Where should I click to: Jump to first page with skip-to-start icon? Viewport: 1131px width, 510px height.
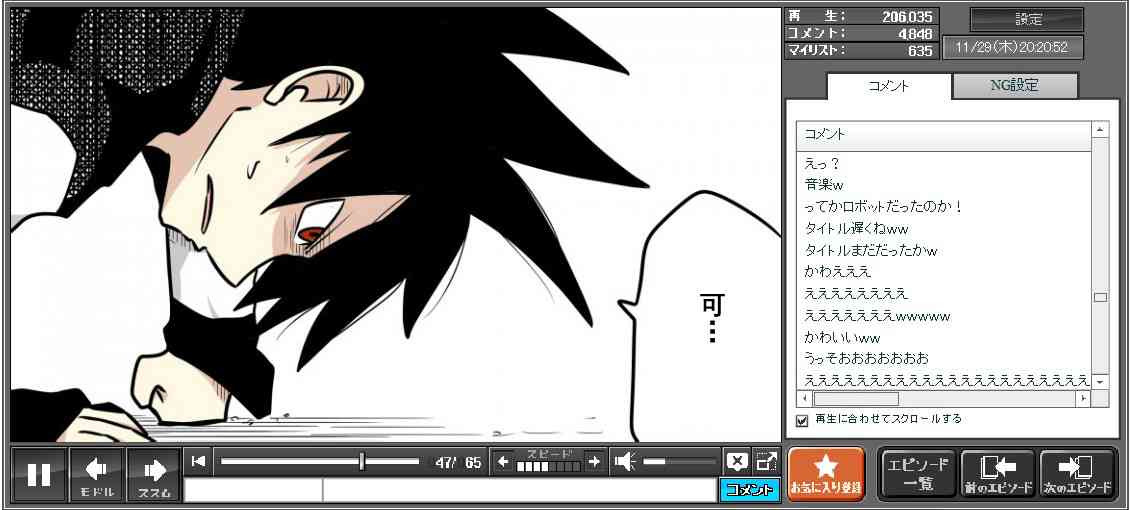pos(199,461)
